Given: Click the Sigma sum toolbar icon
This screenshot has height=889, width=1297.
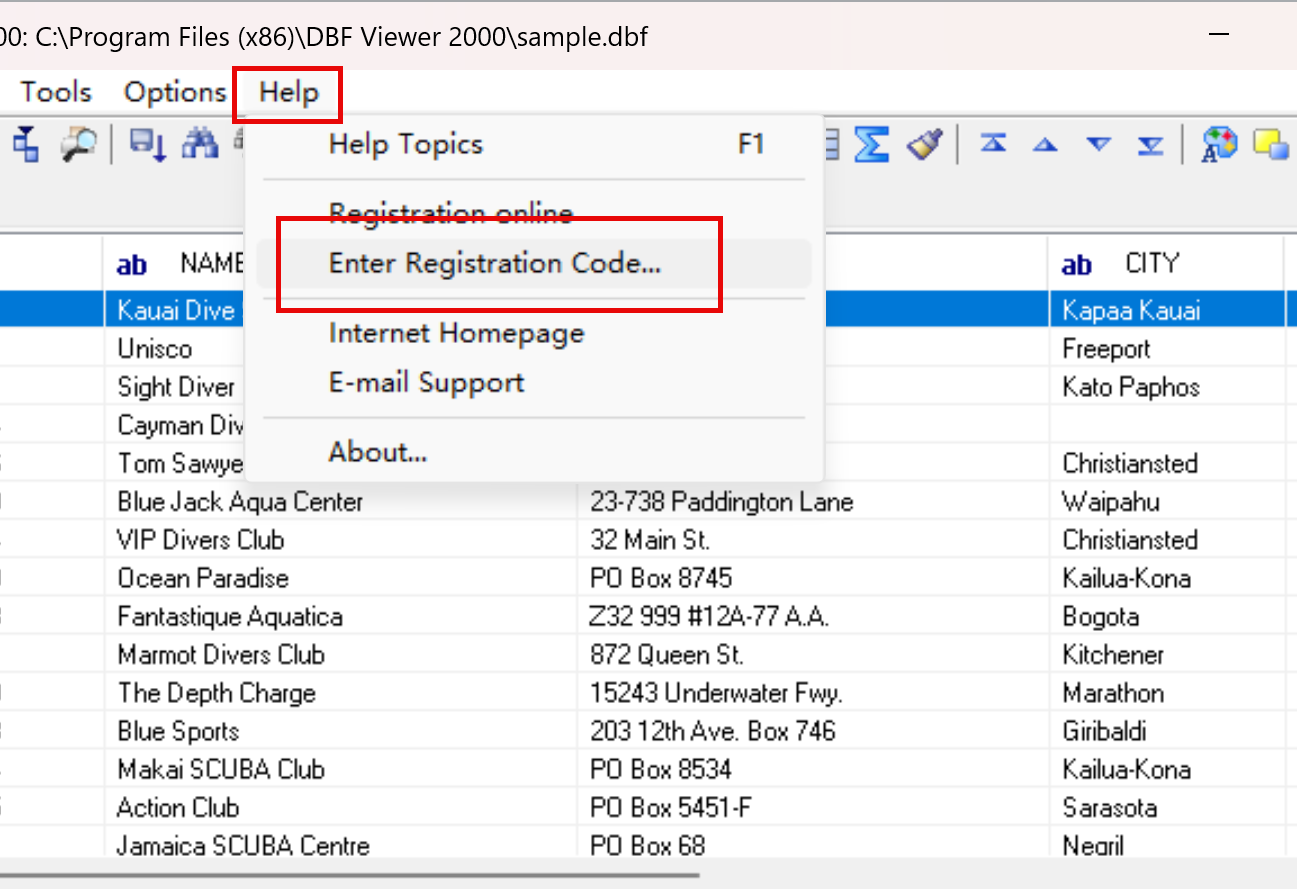Looking at the screenshot, I should (x=872, y=145).
